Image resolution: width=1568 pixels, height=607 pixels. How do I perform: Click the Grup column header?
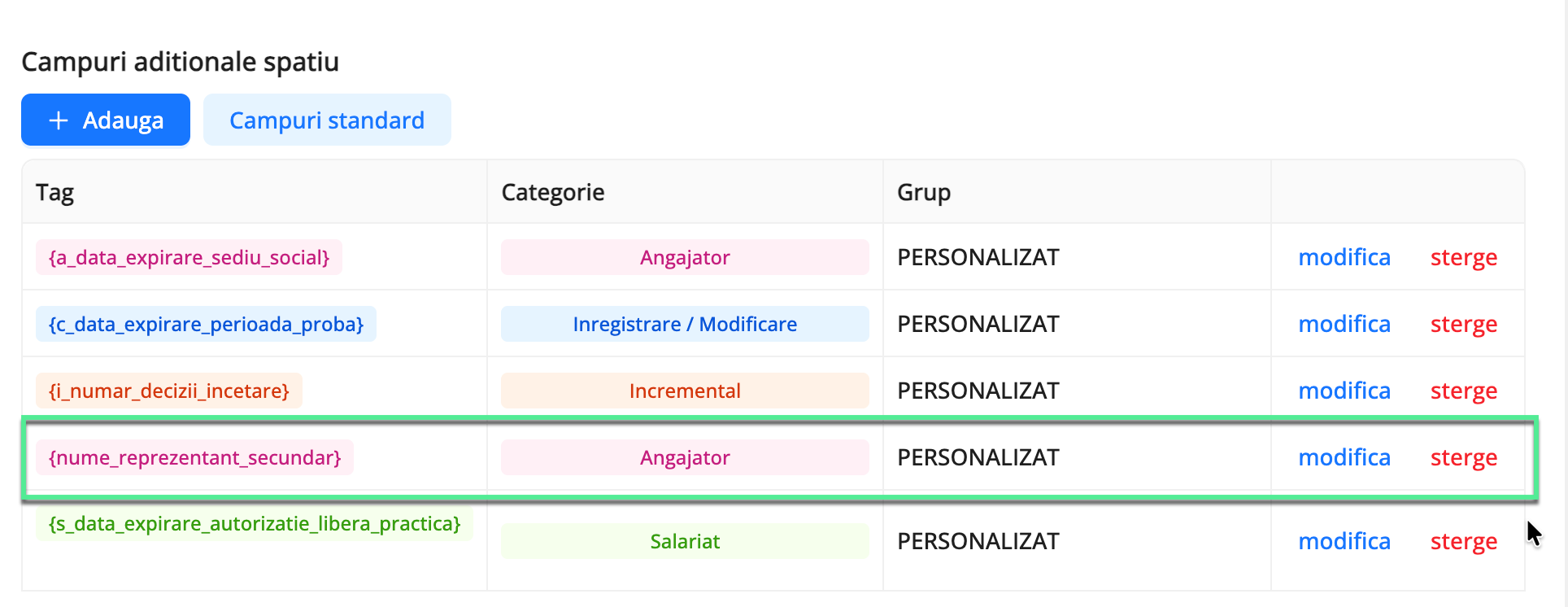coord(923,192)
